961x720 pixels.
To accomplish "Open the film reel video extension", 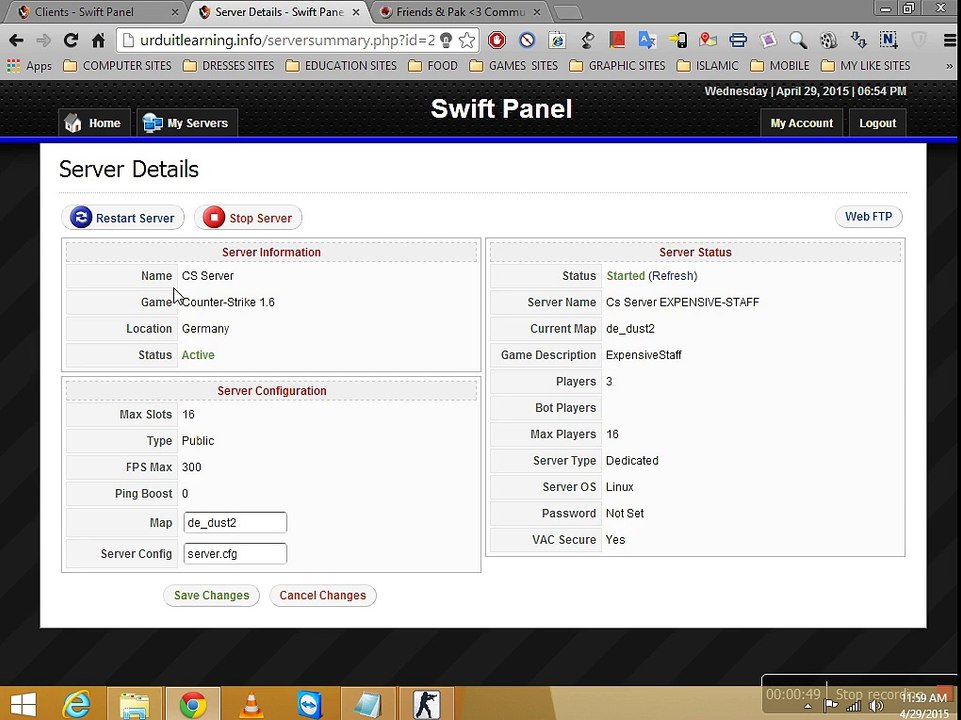I will point(828,40).
